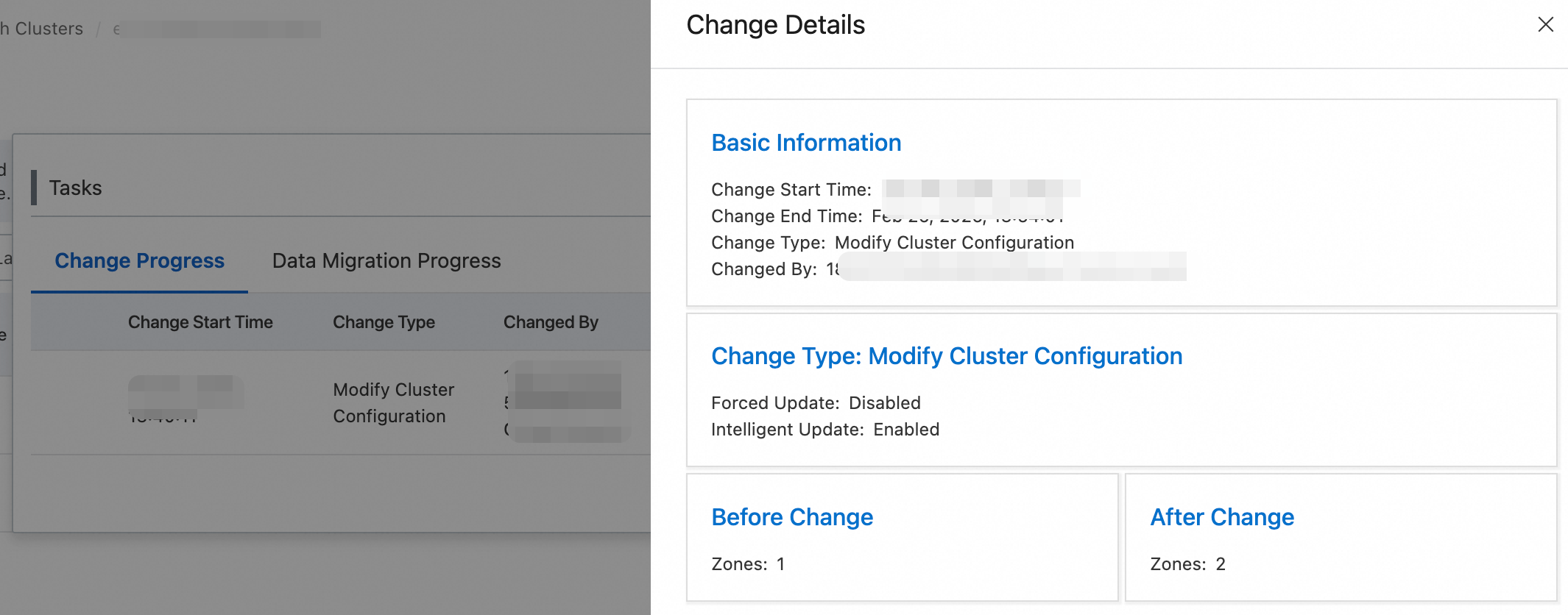1568x615 pixels.
Task: Click the Changed By column header
Action: pos(551,322)
